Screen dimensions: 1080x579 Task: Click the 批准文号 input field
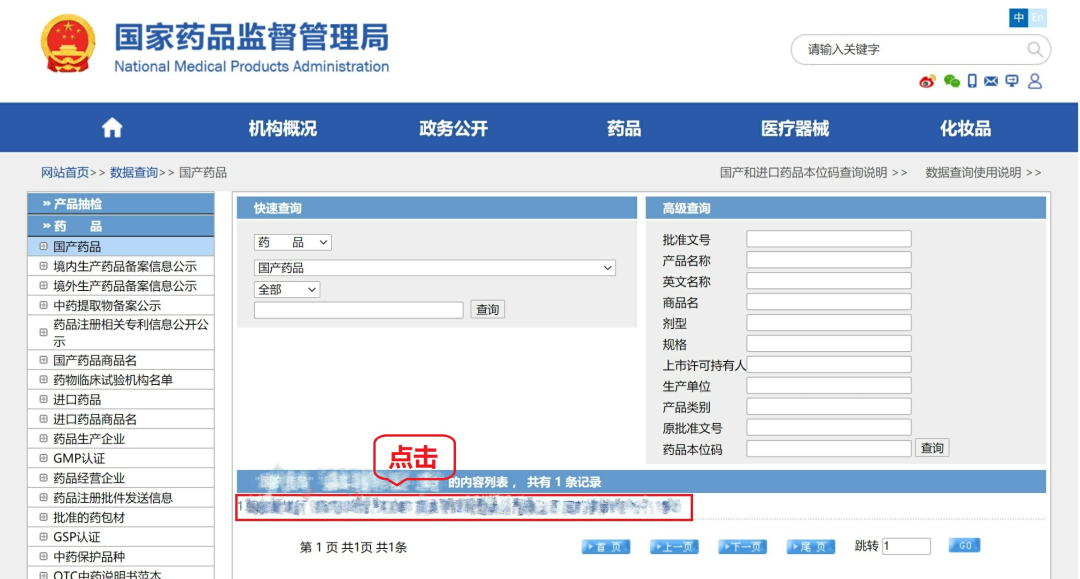tap(828, 239)
